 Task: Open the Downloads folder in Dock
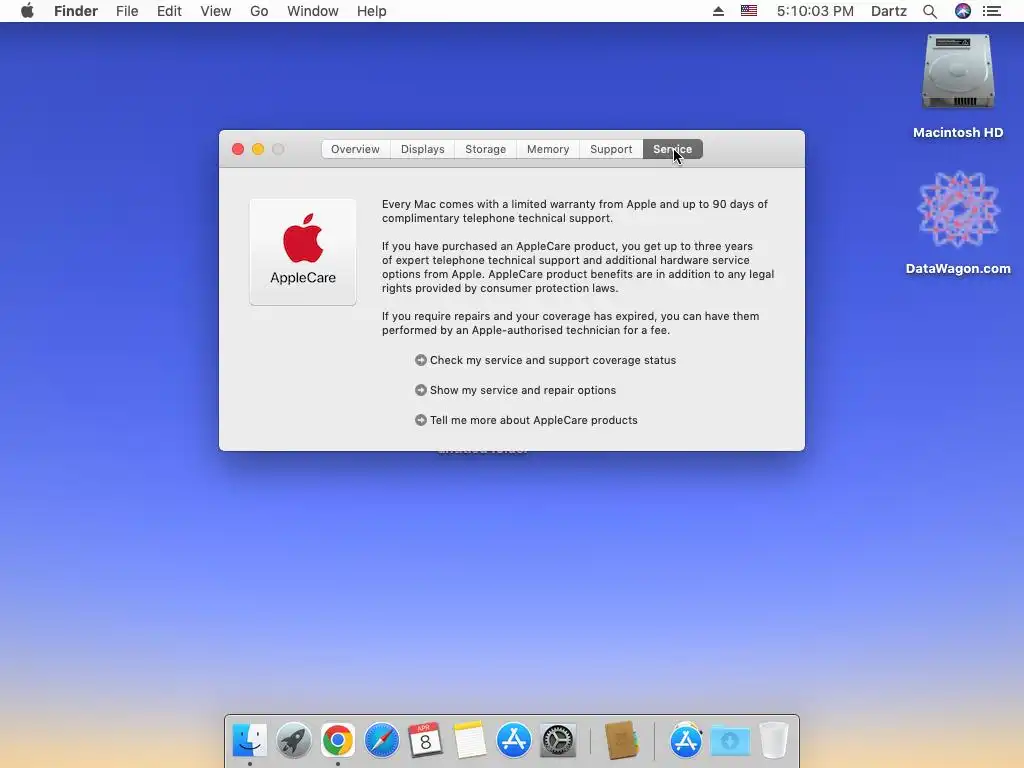(x=730, y=740)
